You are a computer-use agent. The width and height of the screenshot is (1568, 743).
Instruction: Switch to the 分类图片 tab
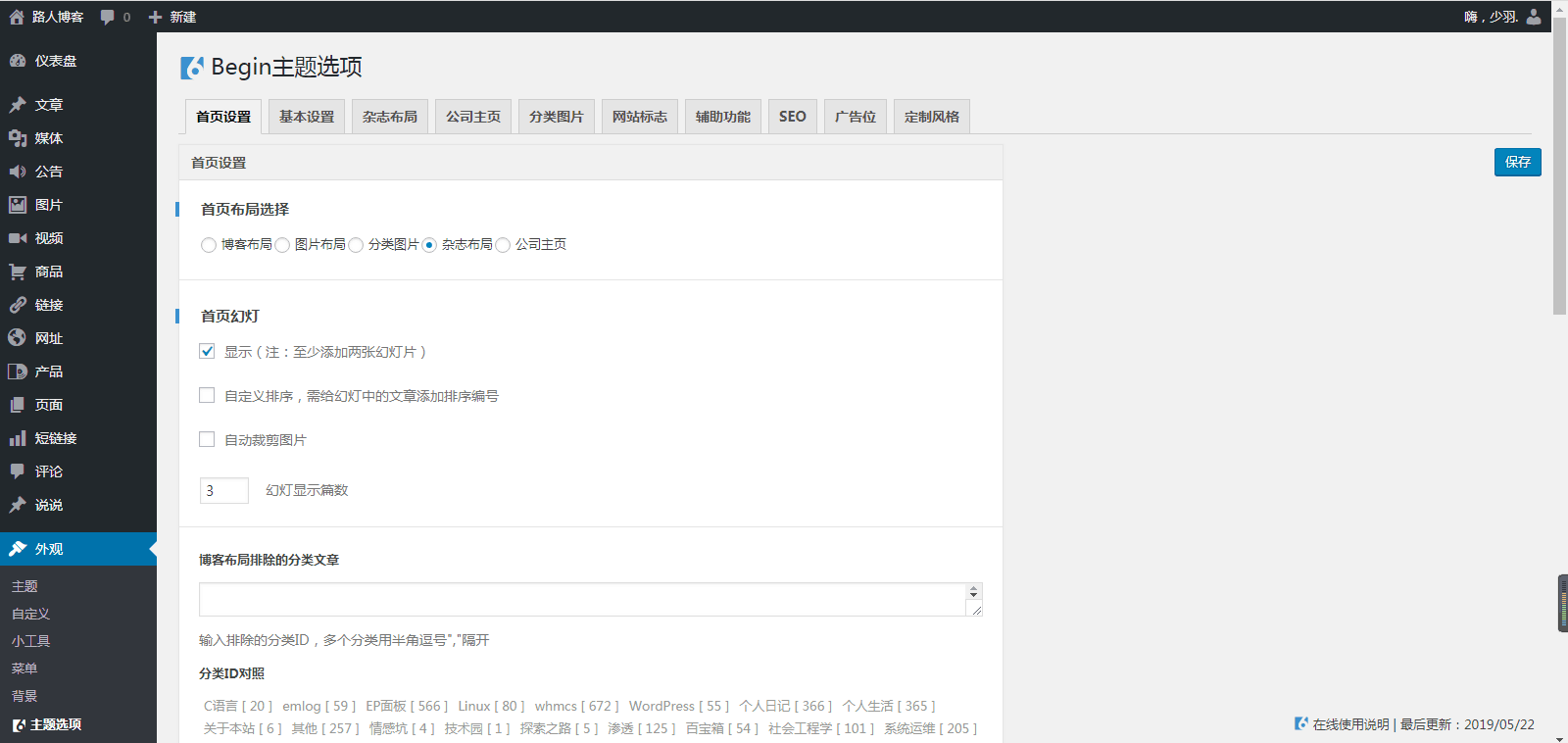(x=557, y=117)
